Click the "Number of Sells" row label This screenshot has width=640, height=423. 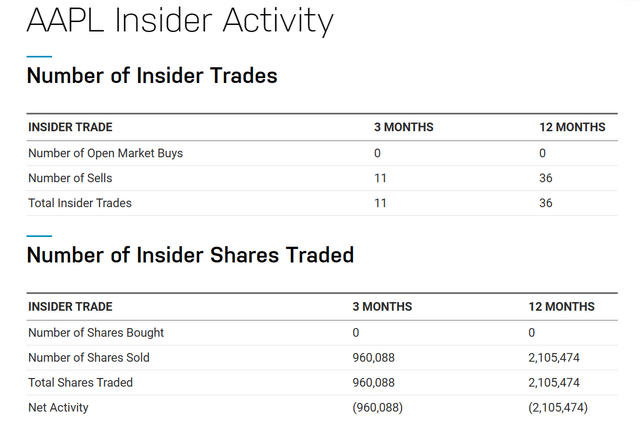coord(70,178)
